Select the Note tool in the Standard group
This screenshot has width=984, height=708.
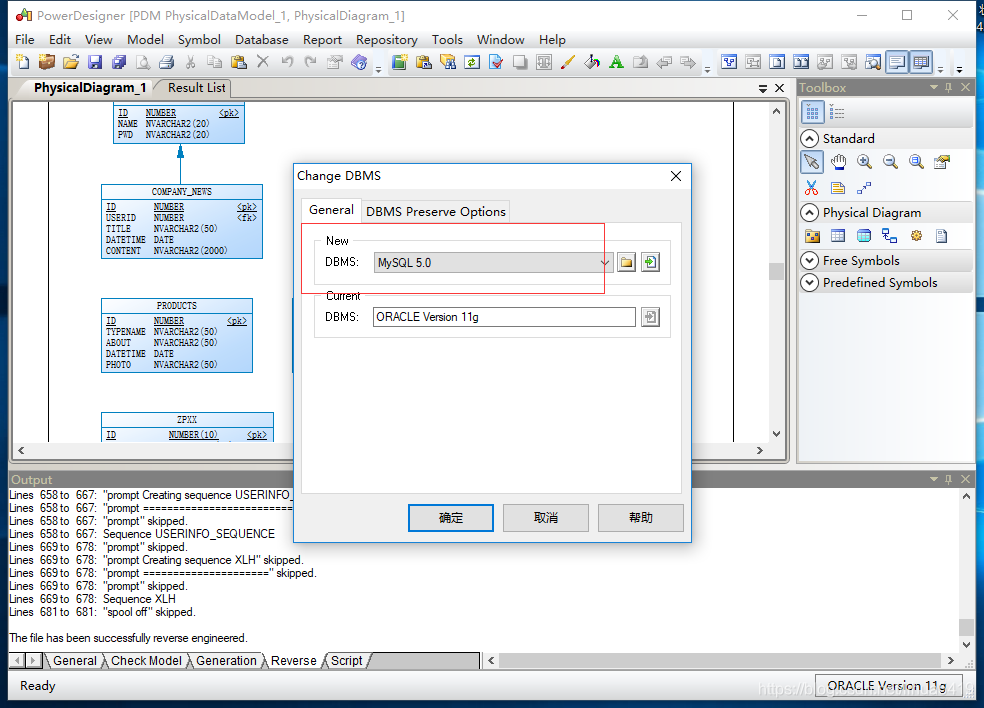click(x=838, y=187)
